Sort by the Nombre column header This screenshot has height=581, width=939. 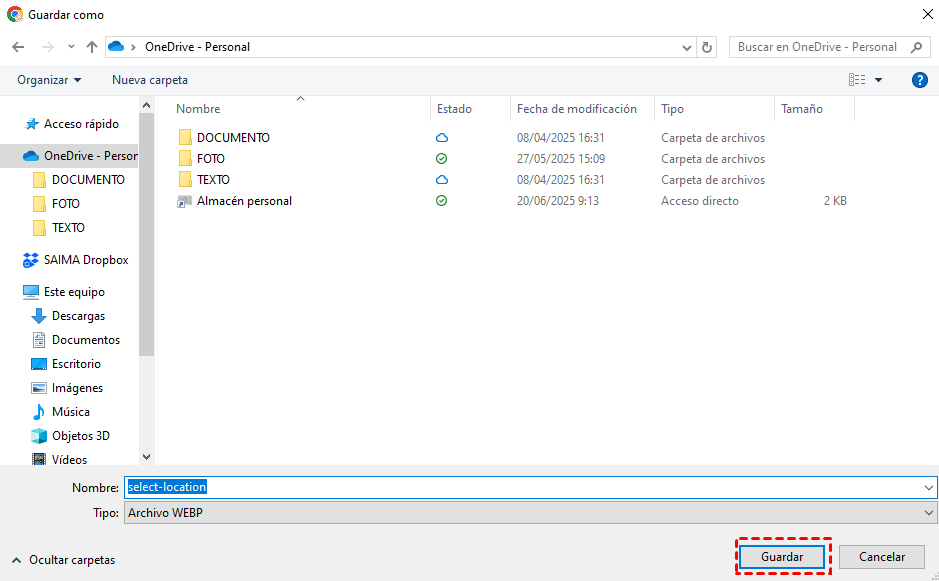pyautogui.click(x=198, y=109)
